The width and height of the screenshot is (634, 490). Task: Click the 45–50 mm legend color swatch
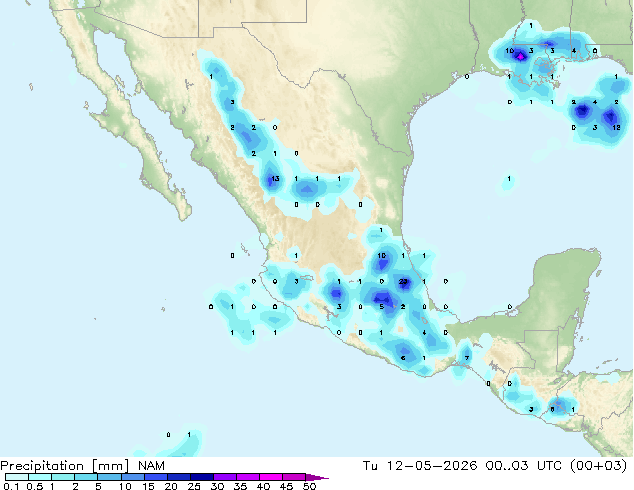pyautogui.click(x=294, y=477)
